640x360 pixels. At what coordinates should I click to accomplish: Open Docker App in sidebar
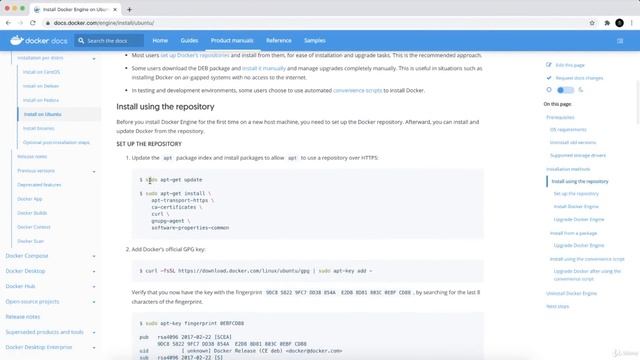pyautogui.click(x=29, y=199)
